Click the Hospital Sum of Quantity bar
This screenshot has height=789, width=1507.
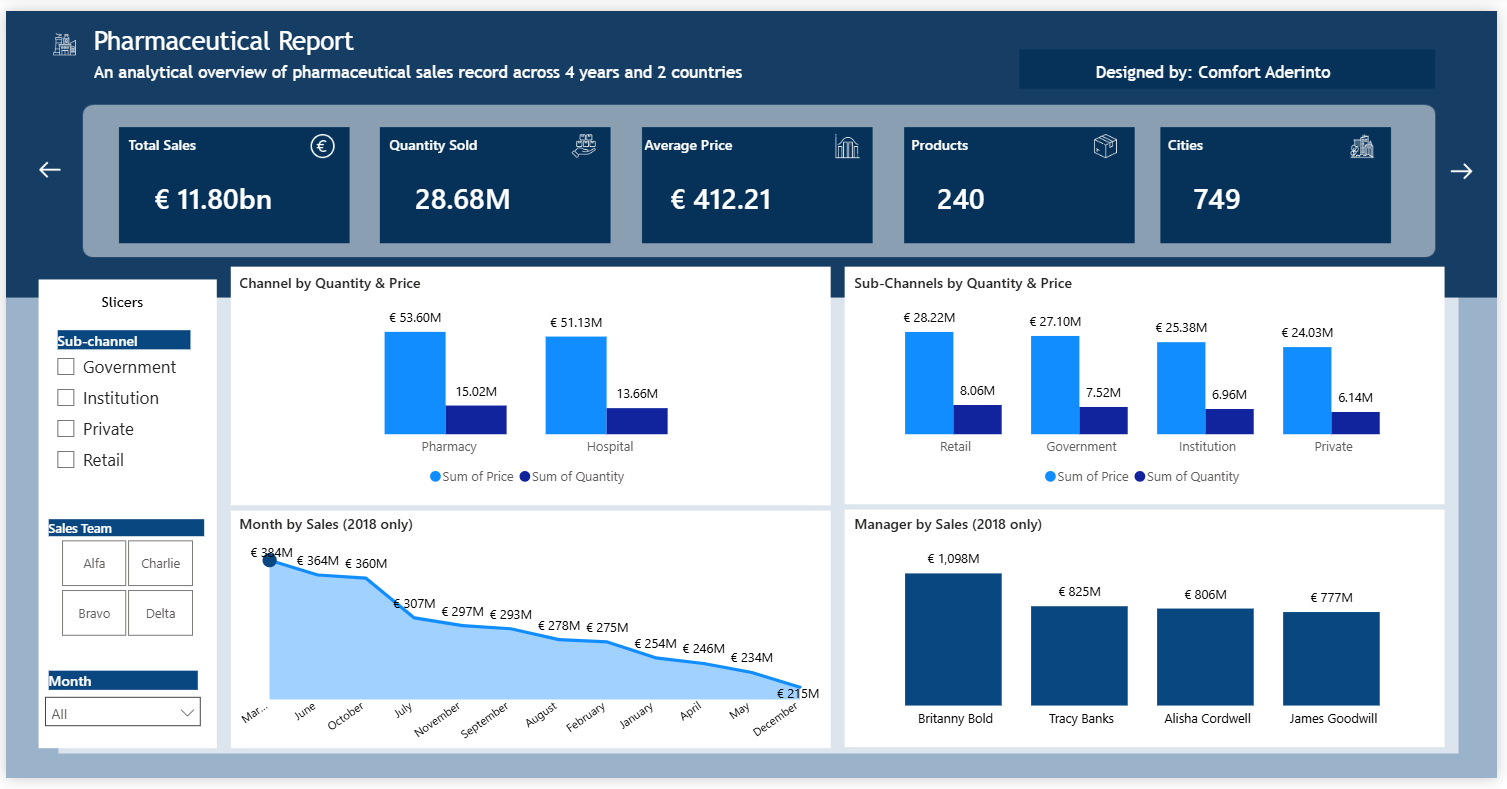click(637, 421)
